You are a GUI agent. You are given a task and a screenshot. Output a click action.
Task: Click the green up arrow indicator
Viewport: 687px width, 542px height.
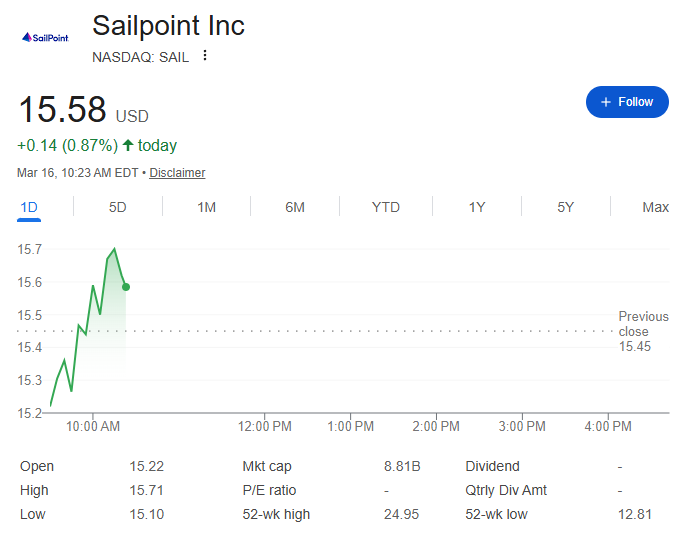tap(127, 145)
